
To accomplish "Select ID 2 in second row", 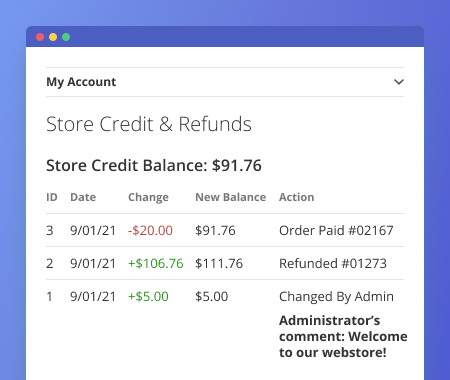I will (50, 263).
